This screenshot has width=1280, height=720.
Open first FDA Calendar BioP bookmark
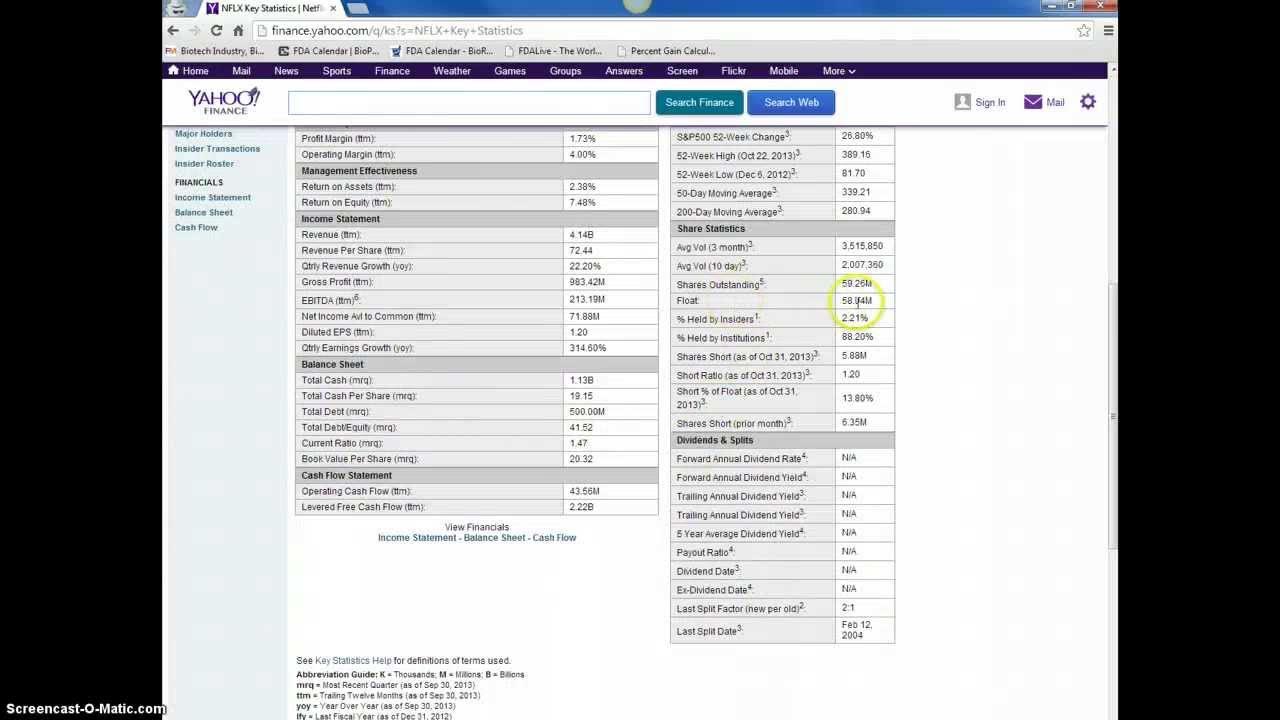click(x=329, y=51)
